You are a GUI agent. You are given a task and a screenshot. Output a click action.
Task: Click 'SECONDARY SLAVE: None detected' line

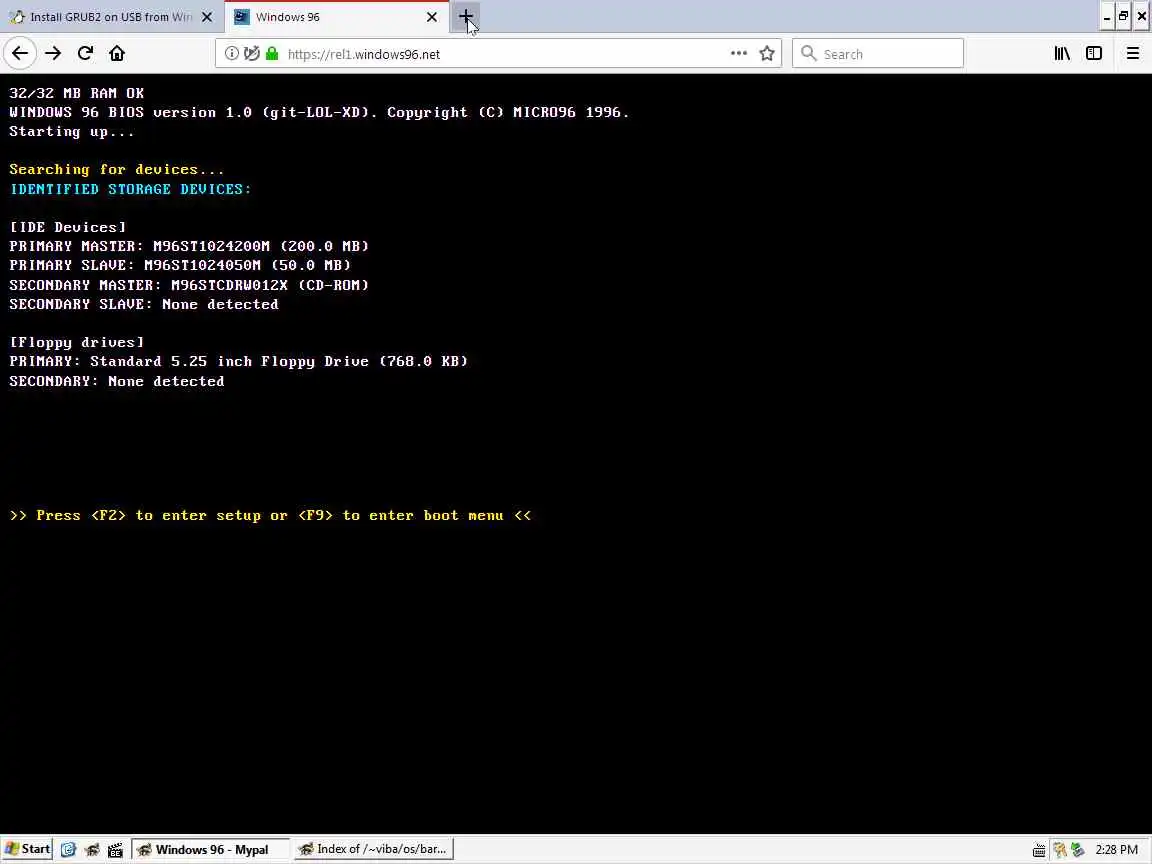[144, 304]
